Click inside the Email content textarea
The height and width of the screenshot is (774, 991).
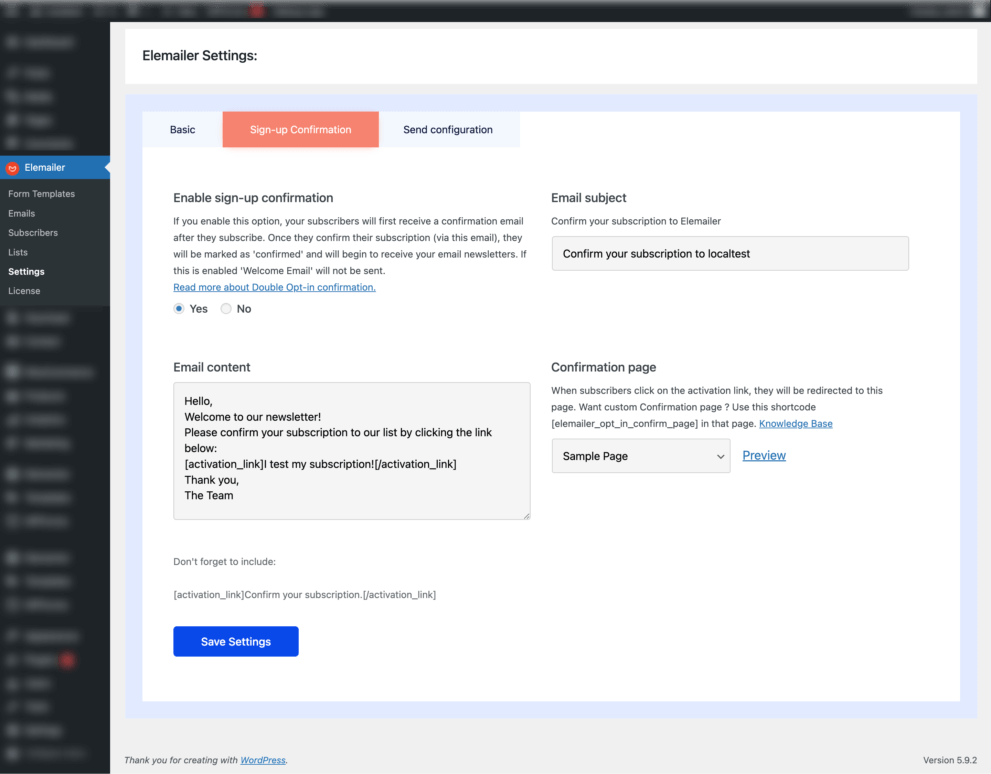click(350, 450)
